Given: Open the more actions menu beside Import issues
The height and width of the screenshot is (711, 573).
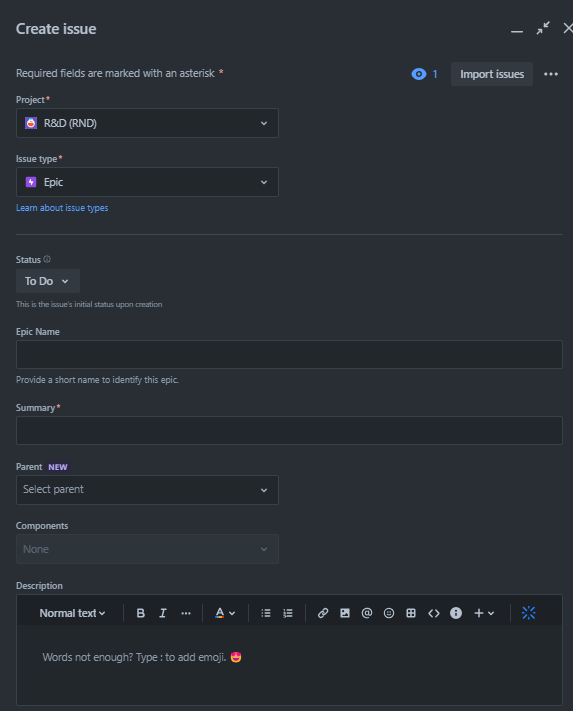Looking at the screenshot, I should (551, 74).
